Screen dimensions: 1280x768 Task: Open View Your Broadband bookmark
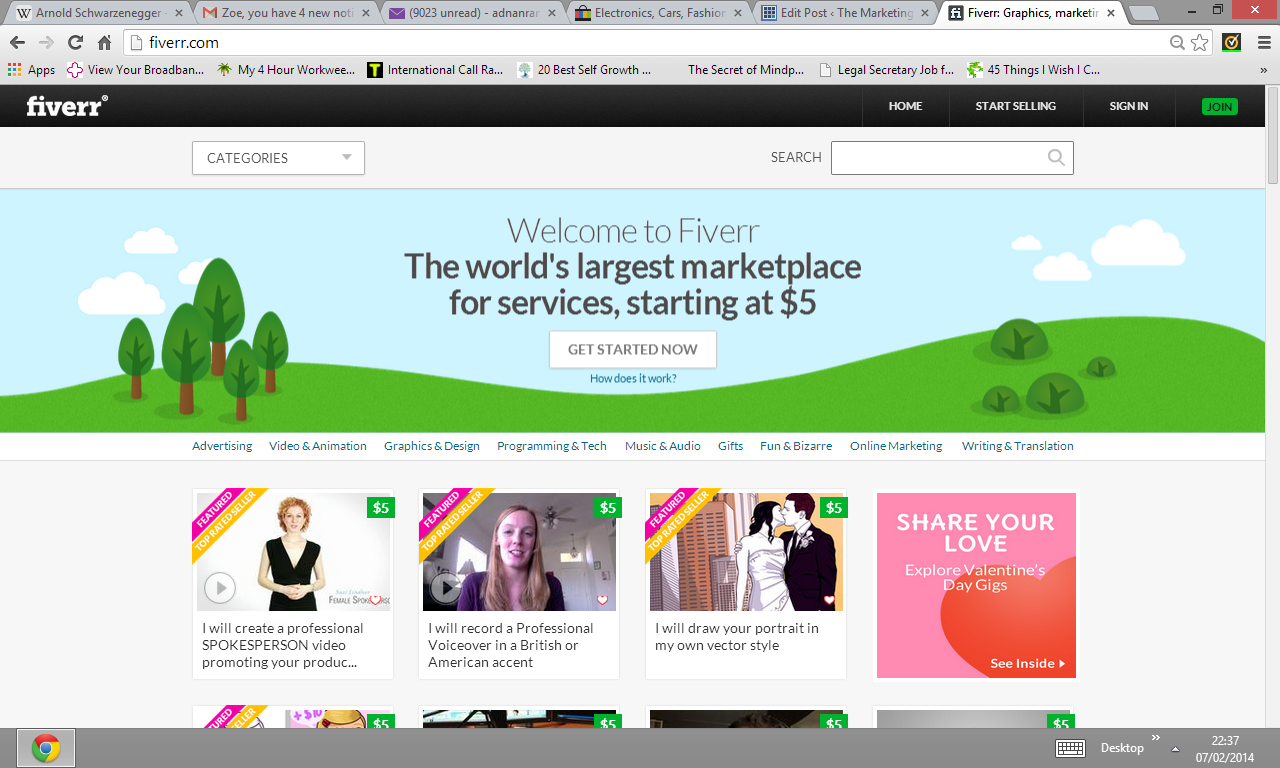pyautogui.click(x=135, y=70)
